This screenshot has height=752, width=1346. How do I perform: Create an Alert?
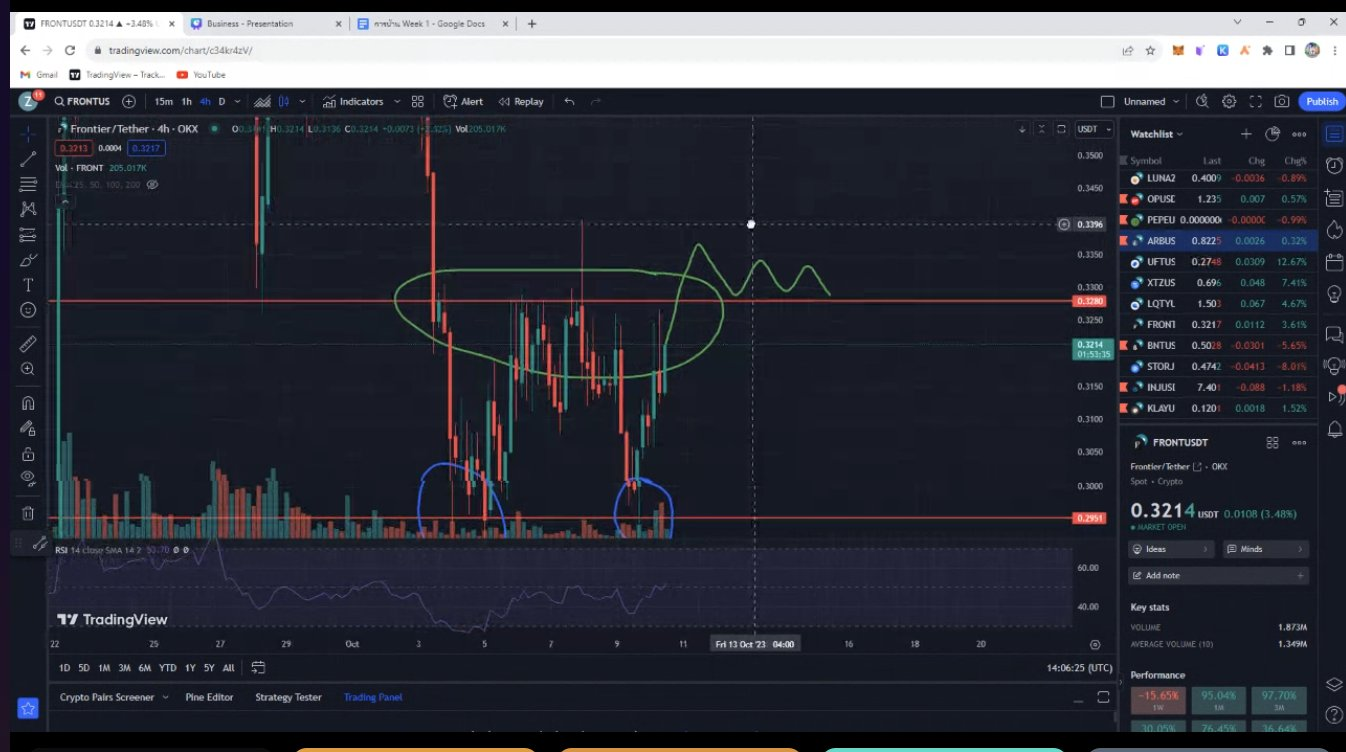pos(464,101)
